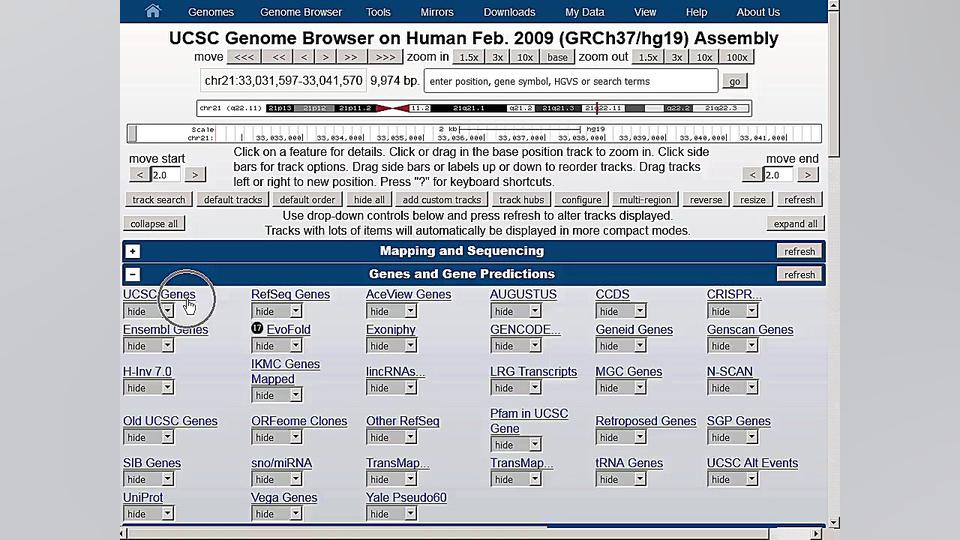Open the Mirrors menu

437,12
